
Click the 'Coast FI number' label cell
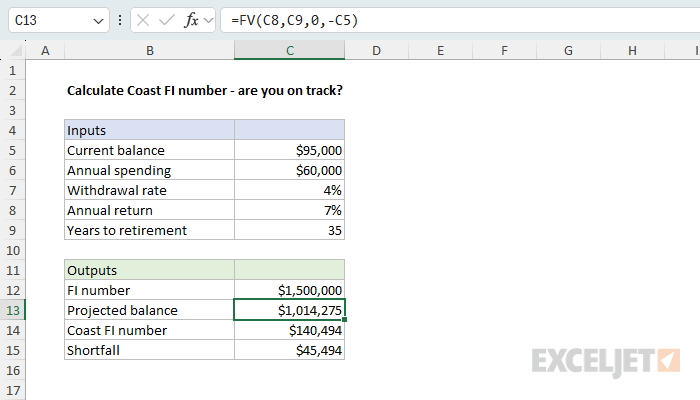pyautogui.click(x=150, y=330)
